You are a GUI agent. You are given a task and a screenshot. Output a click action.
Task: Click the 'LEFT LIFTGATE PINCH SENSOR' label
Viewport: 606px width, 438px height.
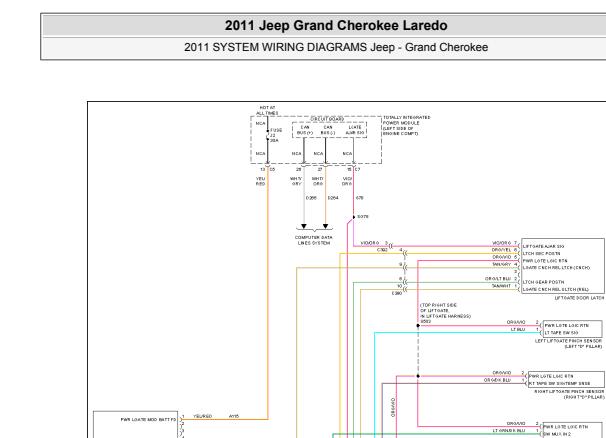point(568,341)
